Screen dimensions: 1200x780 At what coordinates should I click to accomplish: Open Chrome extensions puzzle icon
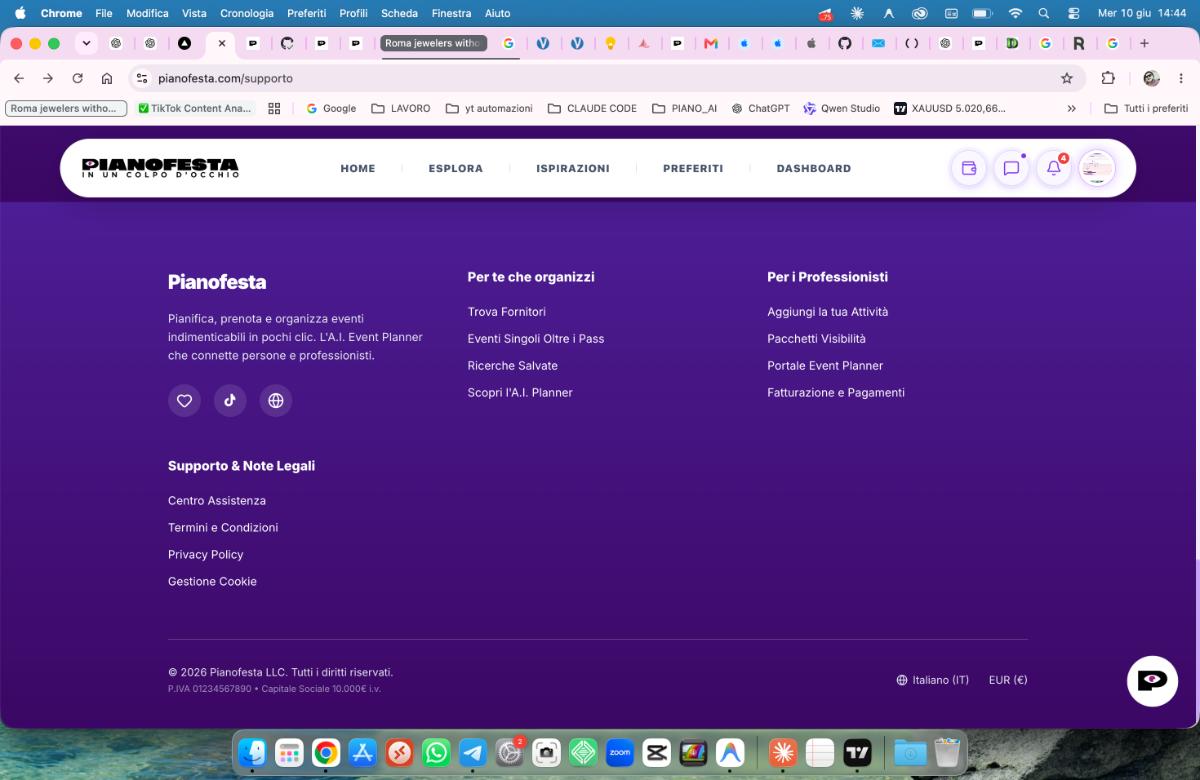[x=1108, y=78]
